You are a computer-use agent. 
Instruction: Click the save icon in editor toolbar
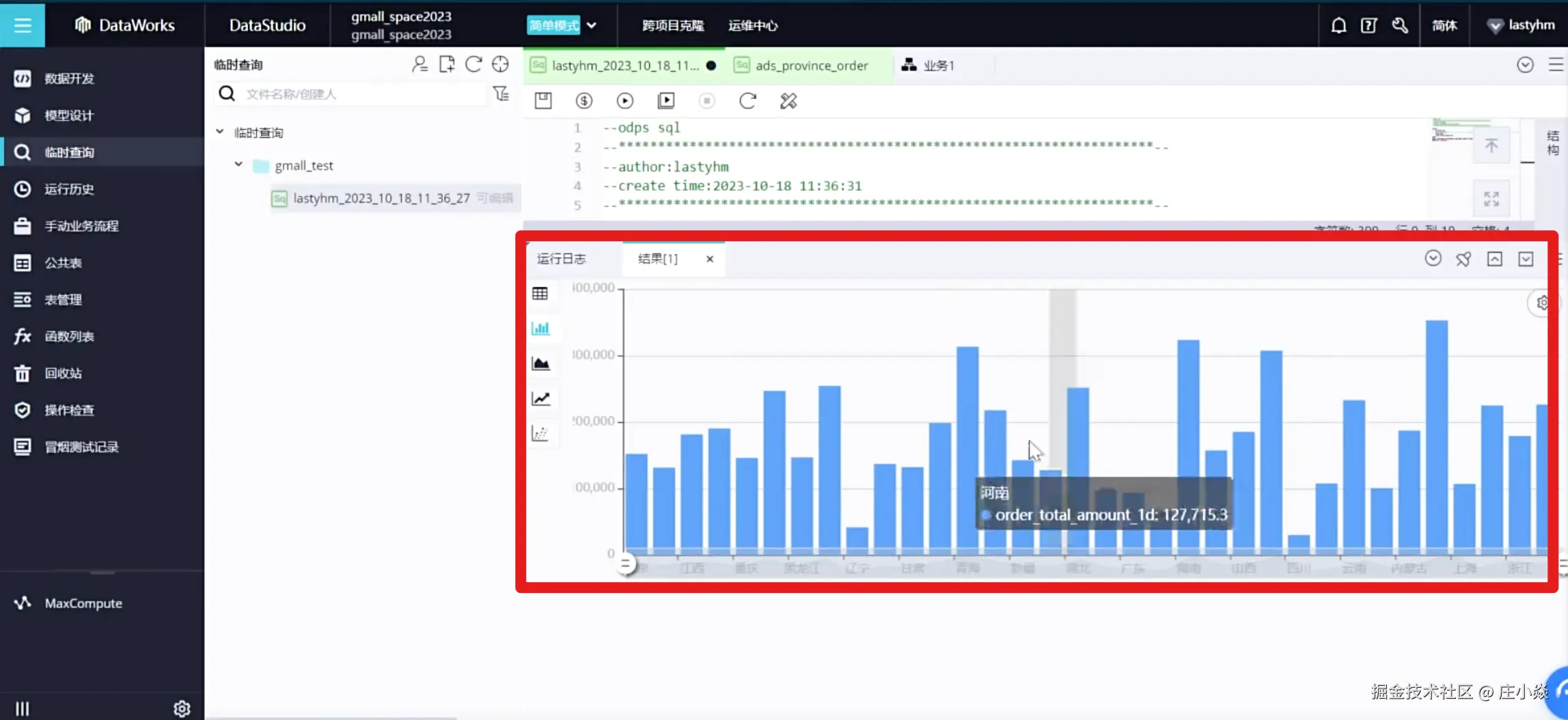pyautogui.click(x=543, y=101)
